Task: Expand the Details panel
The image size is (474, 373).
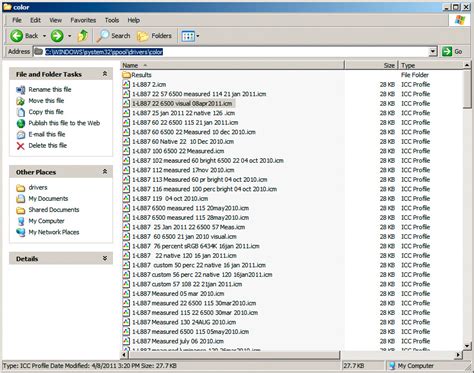Action: click(x=105, y=258)
